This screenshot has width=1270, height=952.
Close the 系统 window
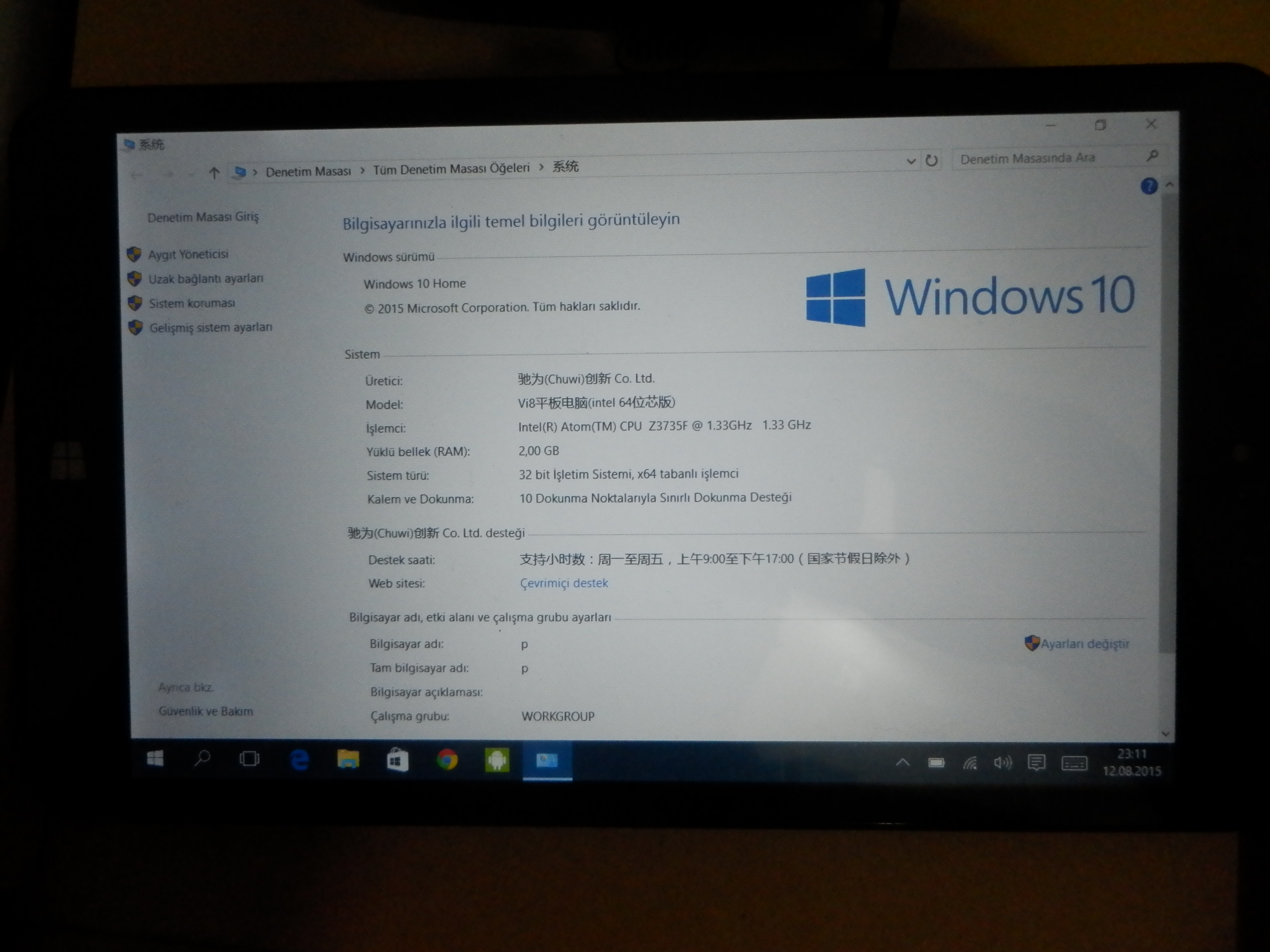tap(1150, 124)
